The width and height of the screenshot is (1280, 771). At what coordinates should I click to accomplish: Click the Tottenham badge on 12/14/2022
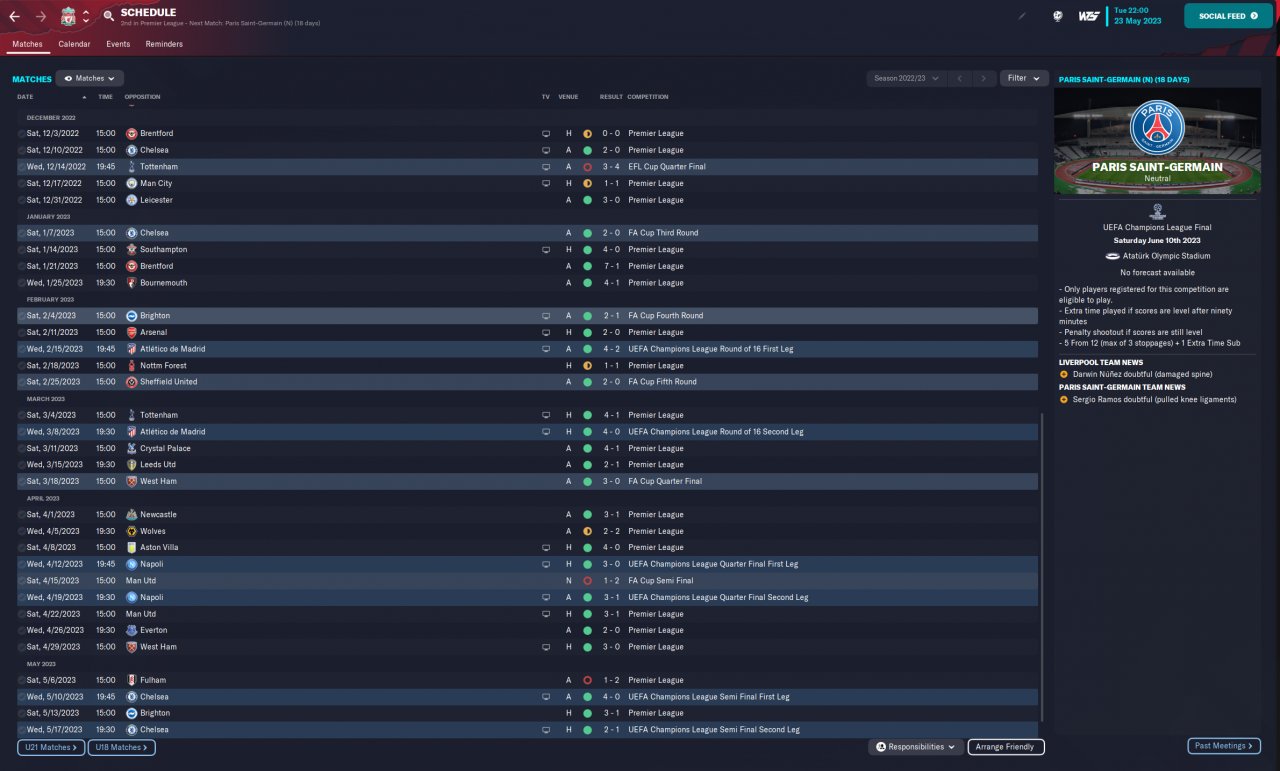click(131, 166)
